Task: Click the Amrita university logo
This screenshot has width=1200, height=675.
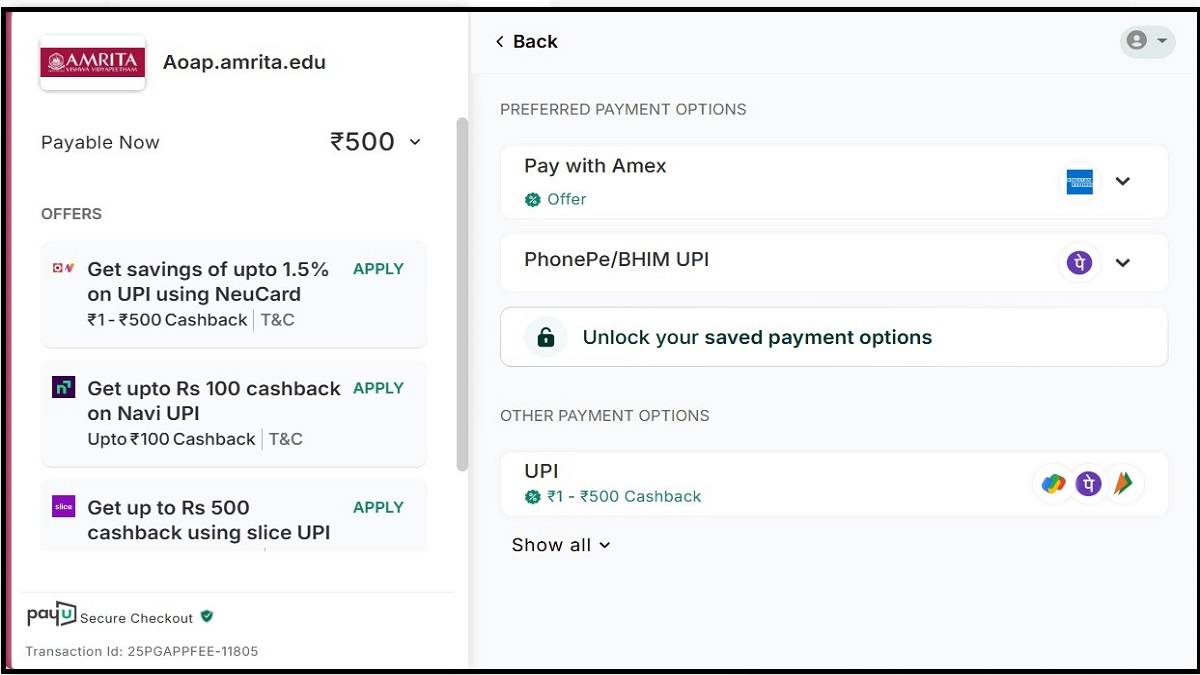Action: tap(92, 62)
